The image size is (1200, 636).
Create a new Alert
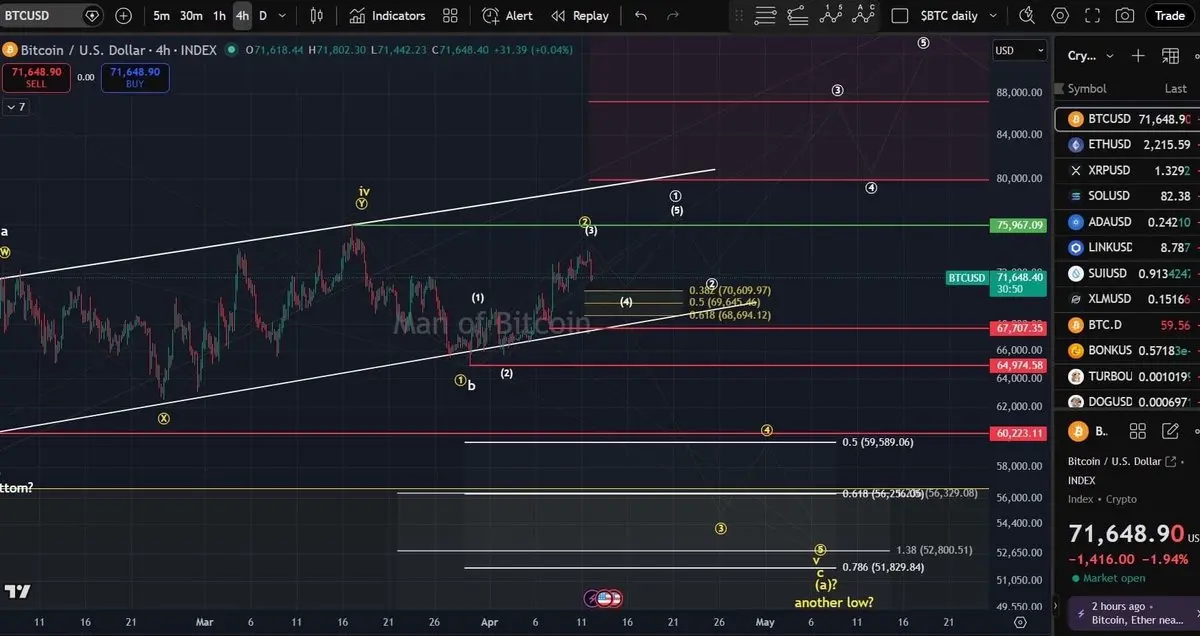pyautogui.click(x=507, y=16)
